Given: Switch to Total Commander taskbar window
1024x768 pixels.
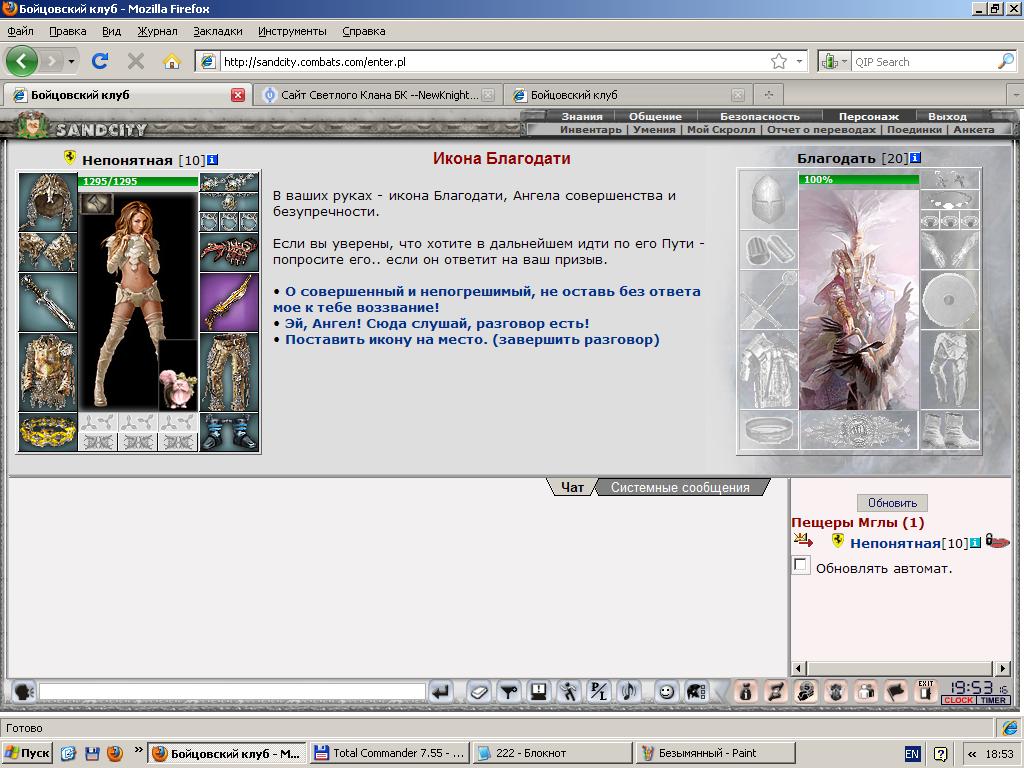Looking at the screenshot, I should pyautogui.click(x=389, y=753).
